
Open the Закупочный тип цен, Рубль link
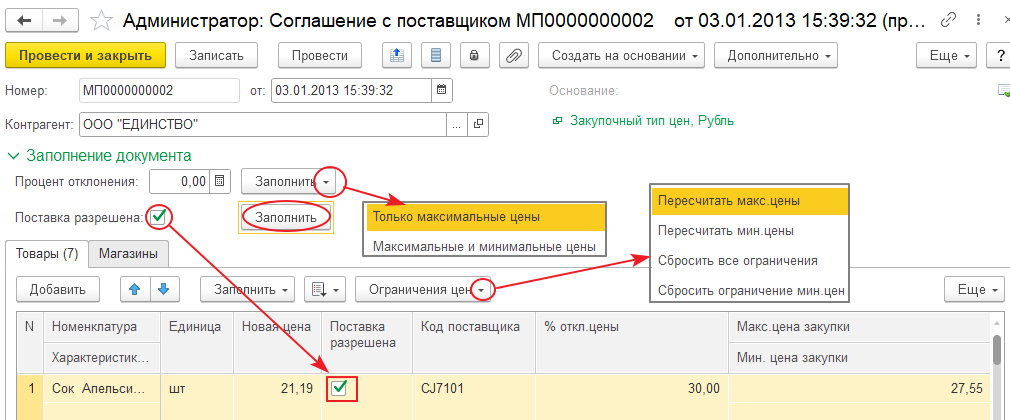[x=651, y=120]
